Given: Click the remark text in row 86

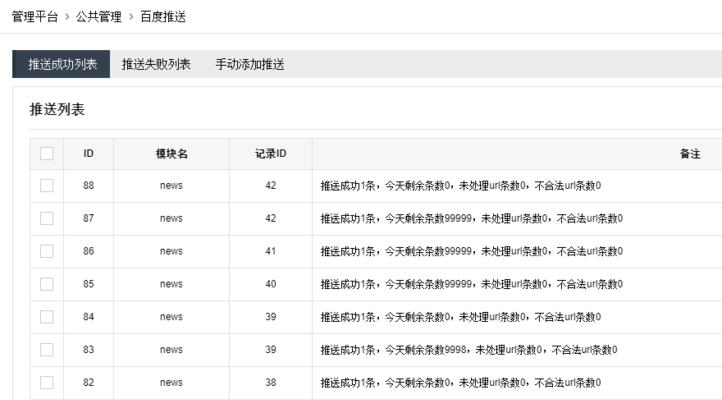Looking at the screenshot, I should (472, 251).
